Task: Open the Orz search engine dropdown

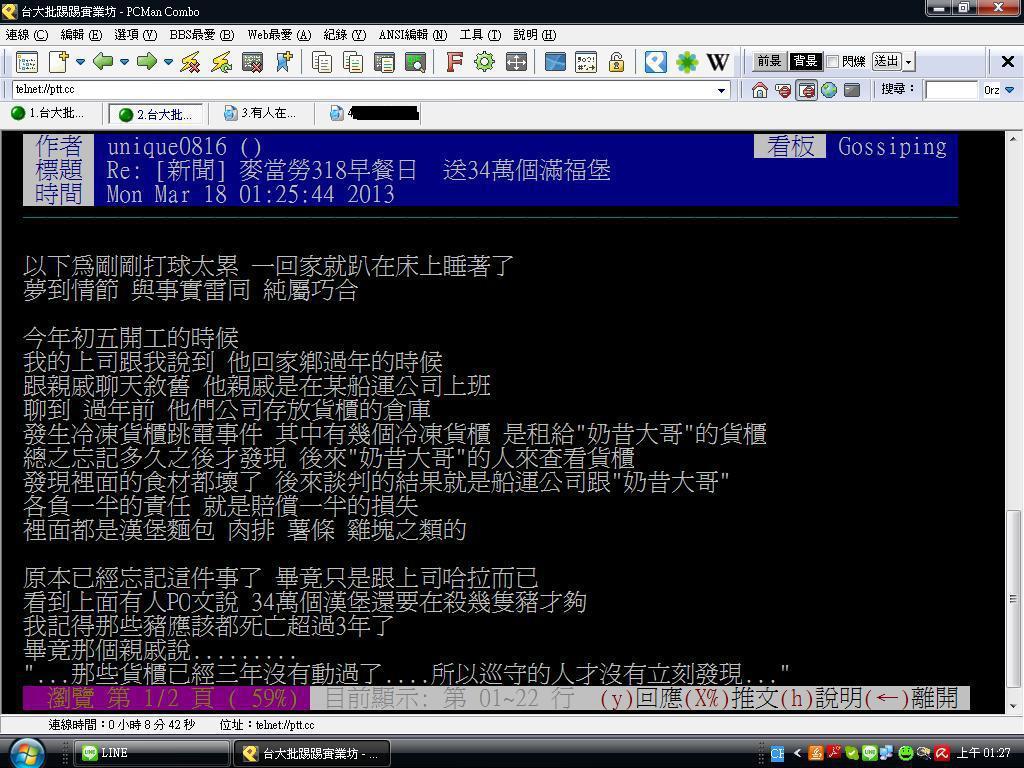Action: click(1010, 90)
